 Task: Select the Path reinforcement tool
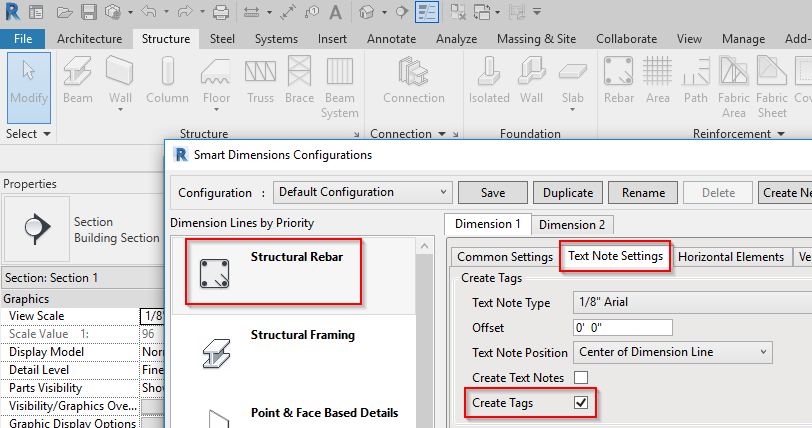pos(695,80)
